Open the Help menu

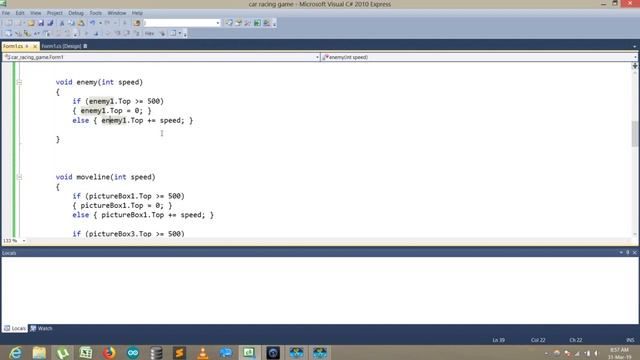point(137,13)
